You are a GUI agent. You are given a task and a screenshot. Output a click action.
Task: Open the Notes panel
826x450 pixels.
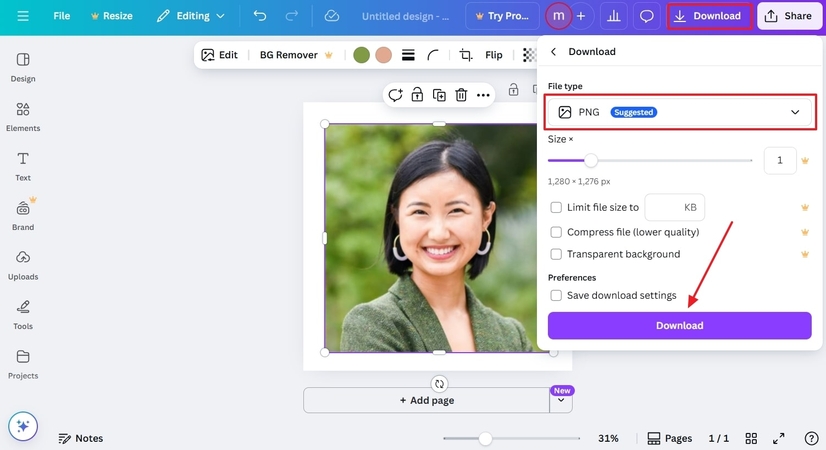(x=81, y=438)
